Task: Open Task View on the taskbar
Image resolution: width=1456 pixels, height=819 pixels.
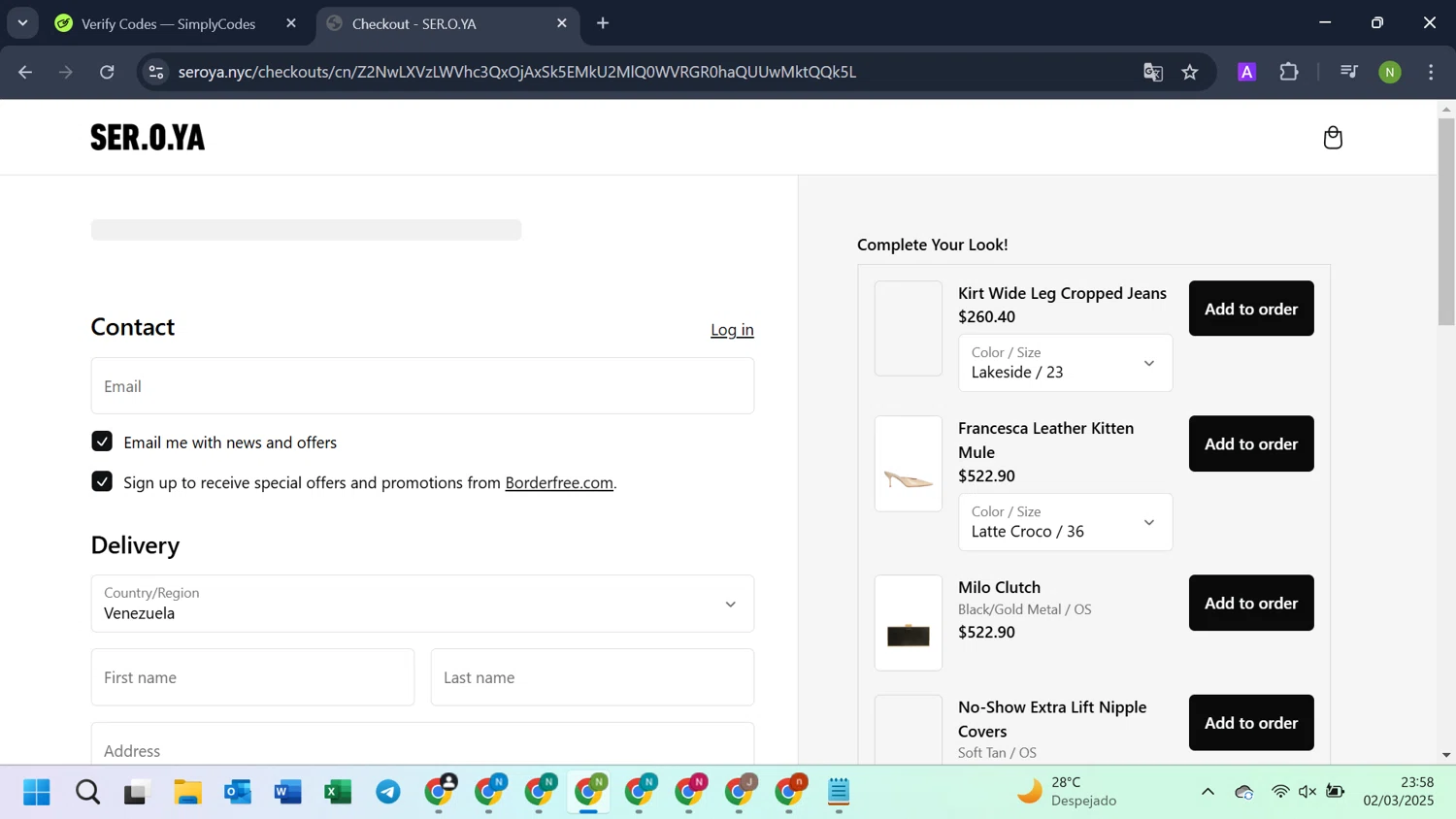Action: coord(136,793)
